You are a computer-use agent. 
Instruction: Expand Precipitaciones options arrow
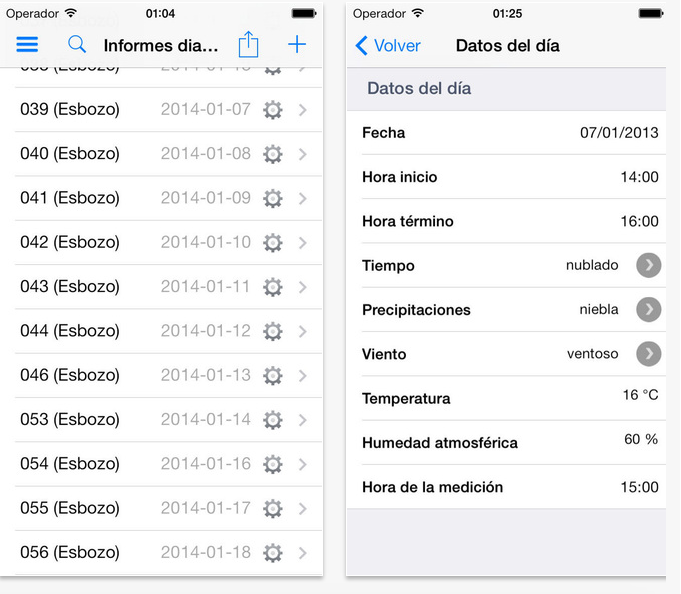(x=648, y=309)
